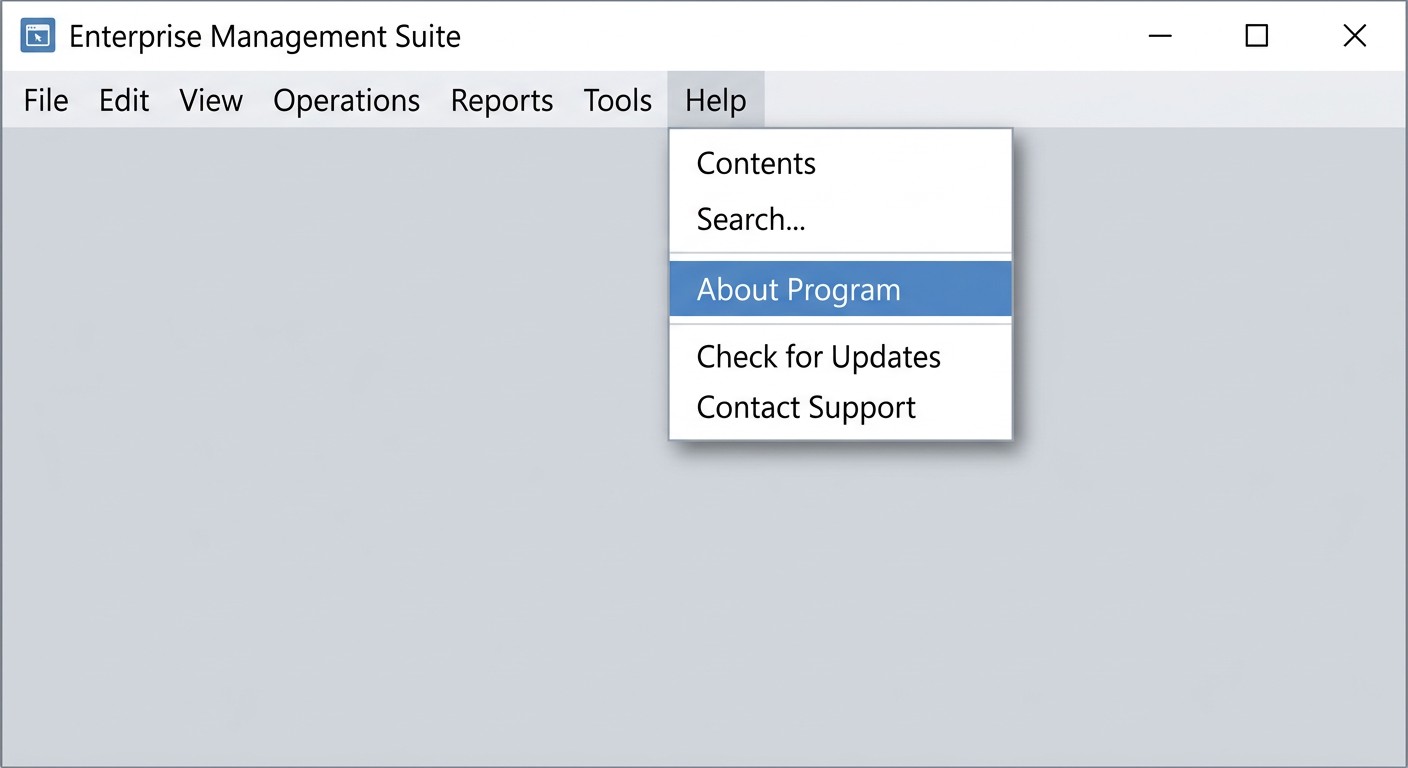Open the Reports menu
1408x768 pixels.
[502, 100]
